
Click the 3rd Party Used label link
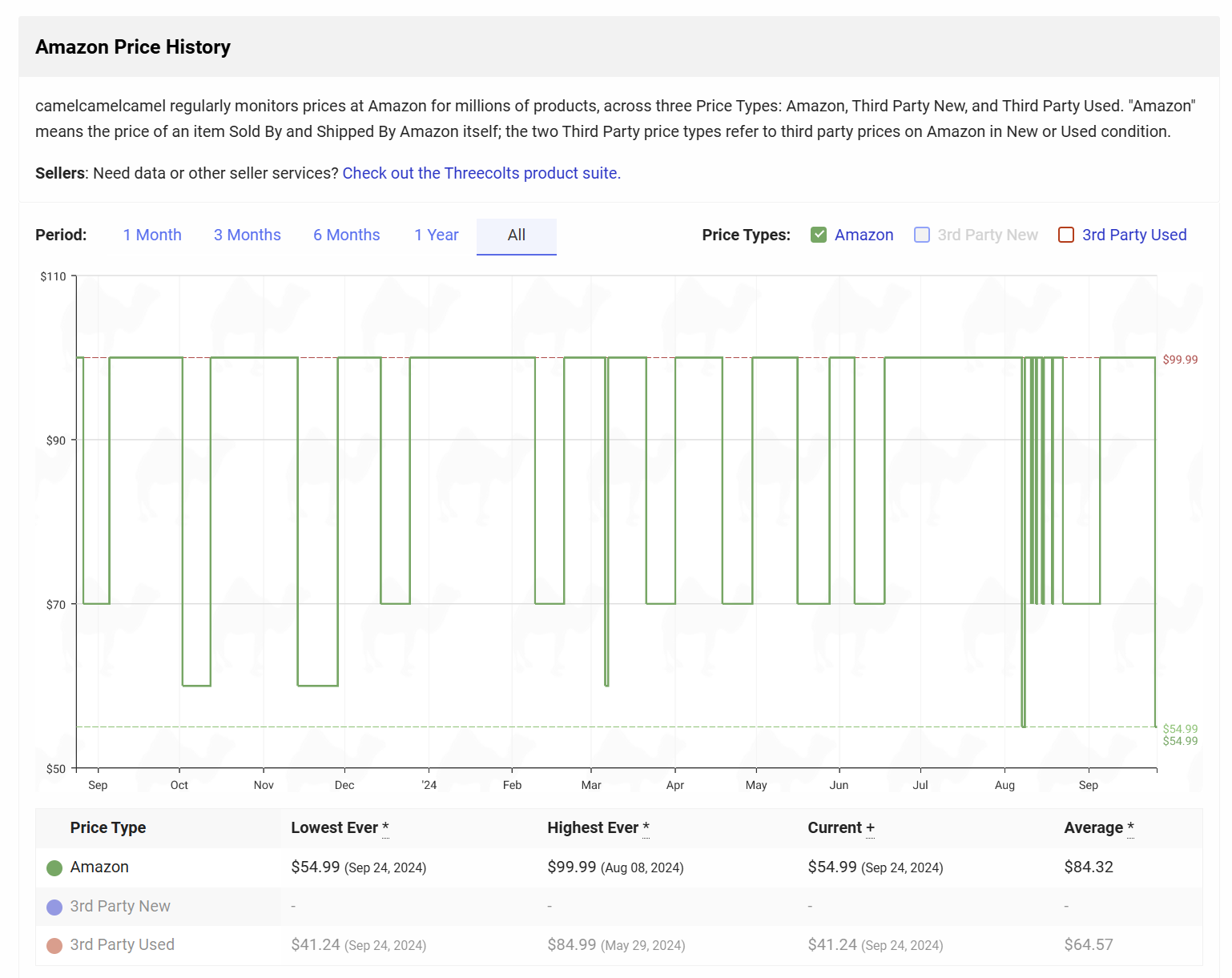tap(1133, 235)
